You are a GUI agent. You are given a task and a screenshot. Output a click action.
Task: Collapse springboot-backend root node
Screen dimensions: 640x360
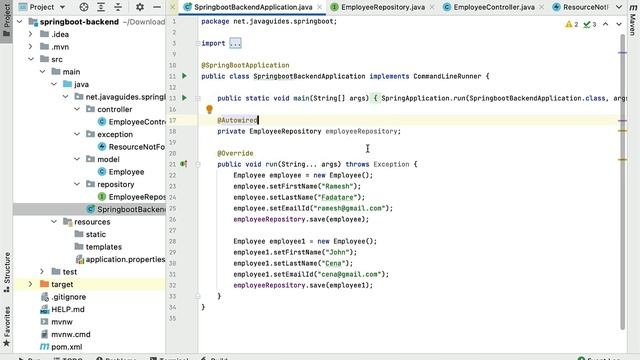coord(20,22)
